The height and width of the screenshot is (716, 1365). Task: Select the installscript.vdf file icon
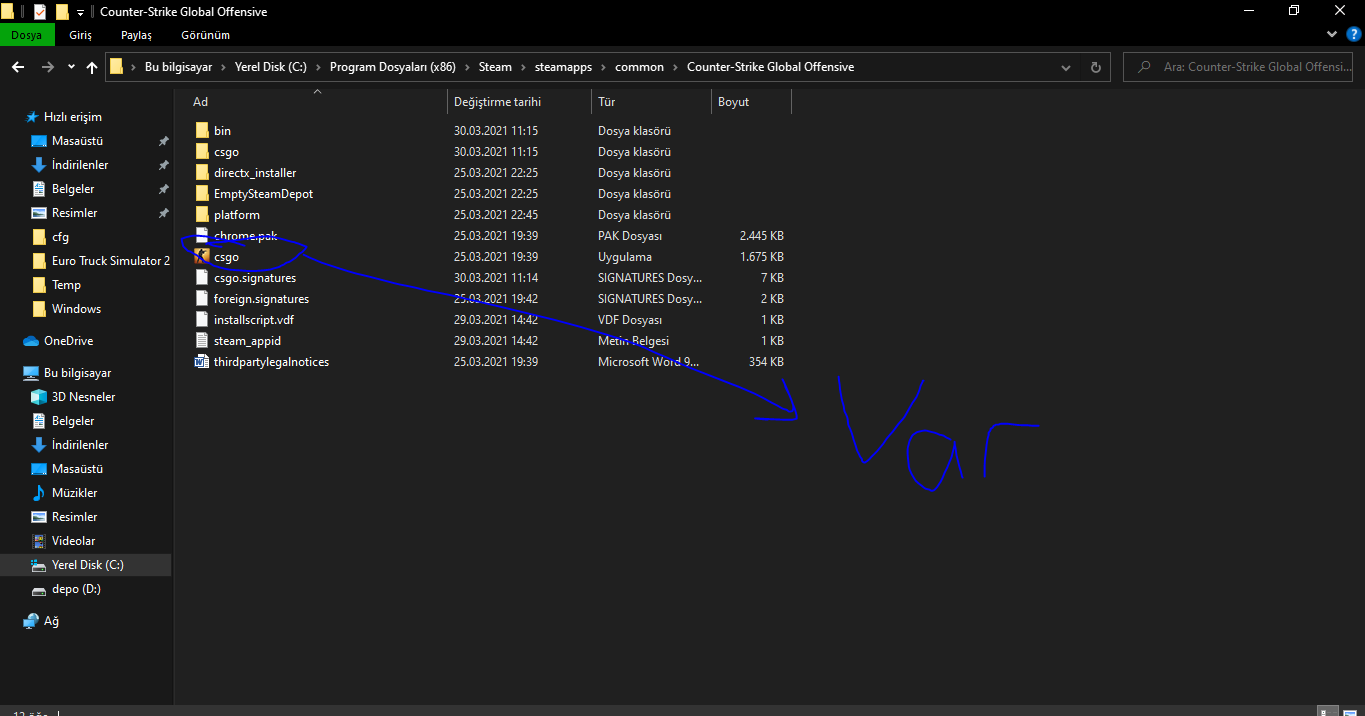(202, 320)
